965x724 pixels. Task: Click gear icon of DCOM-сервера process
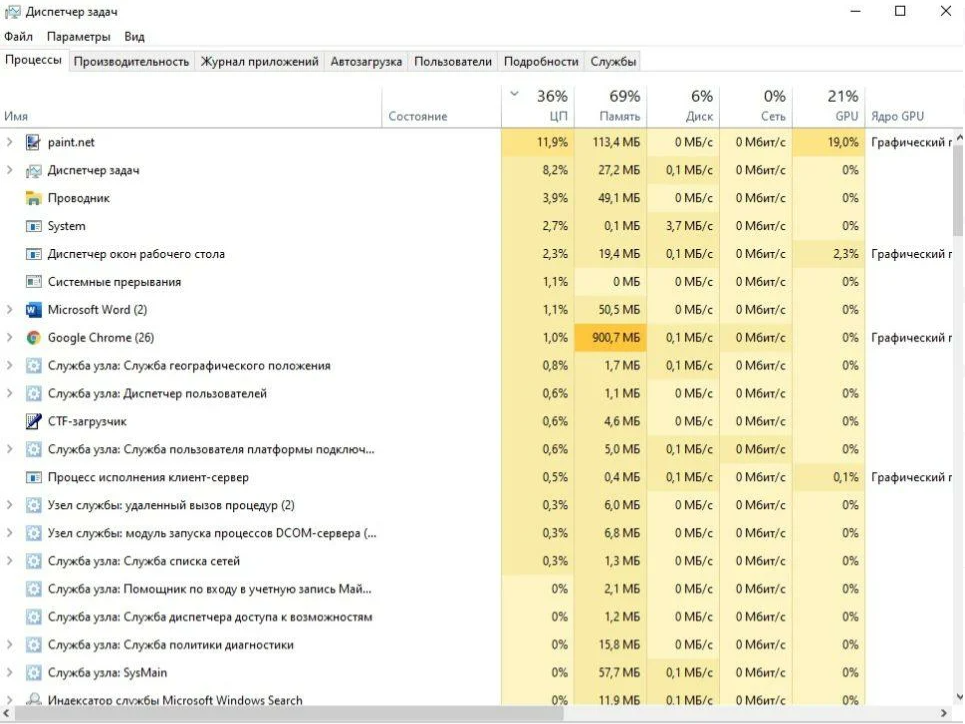click(x=33, y=533)
